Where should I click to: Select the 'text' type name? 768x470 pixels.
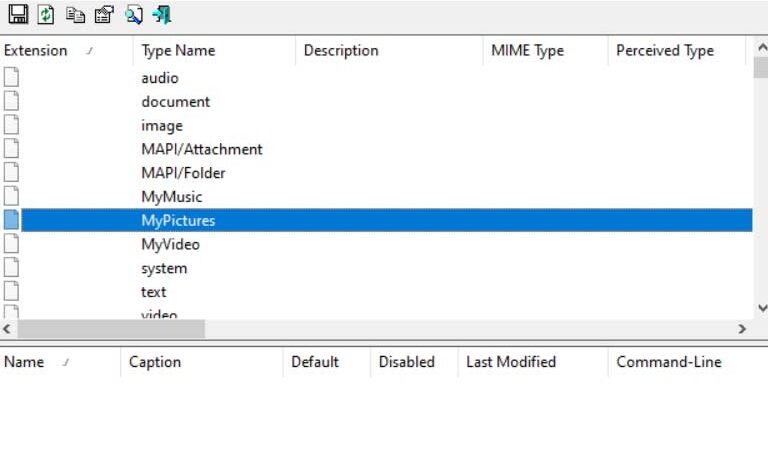[x=153, y=292]
